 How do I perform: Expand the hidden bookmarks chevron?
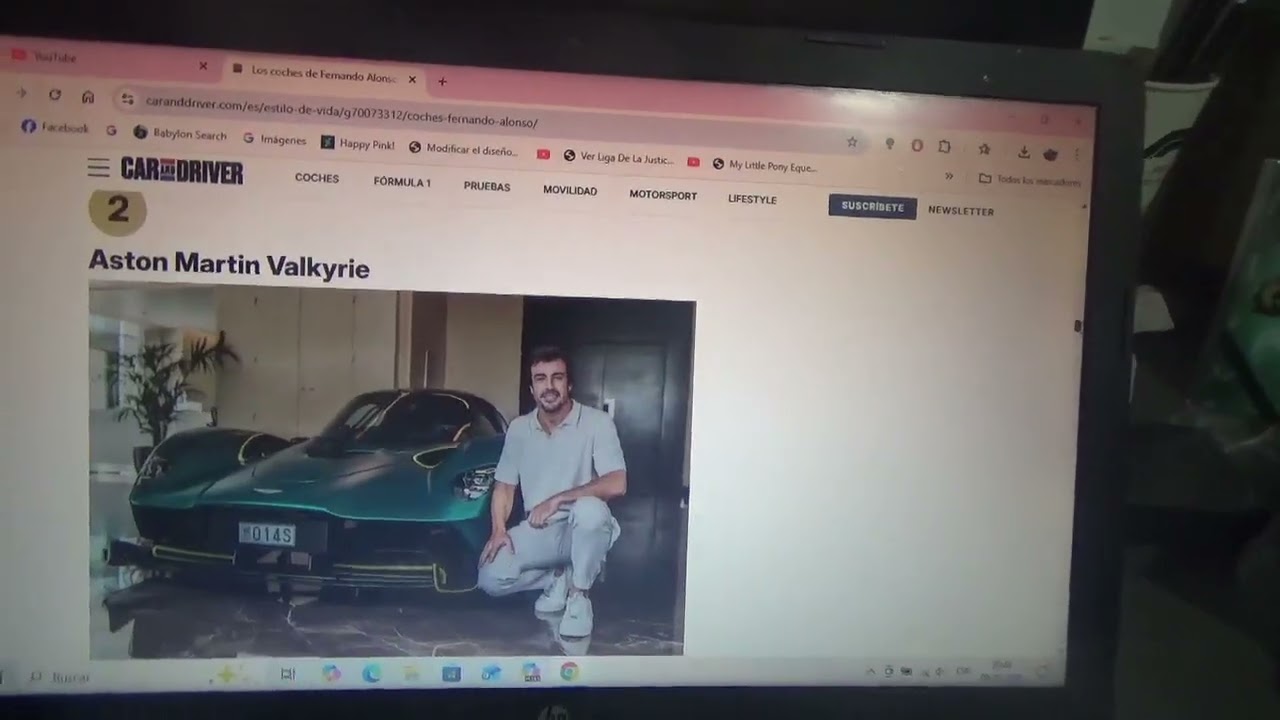[949, 176]
